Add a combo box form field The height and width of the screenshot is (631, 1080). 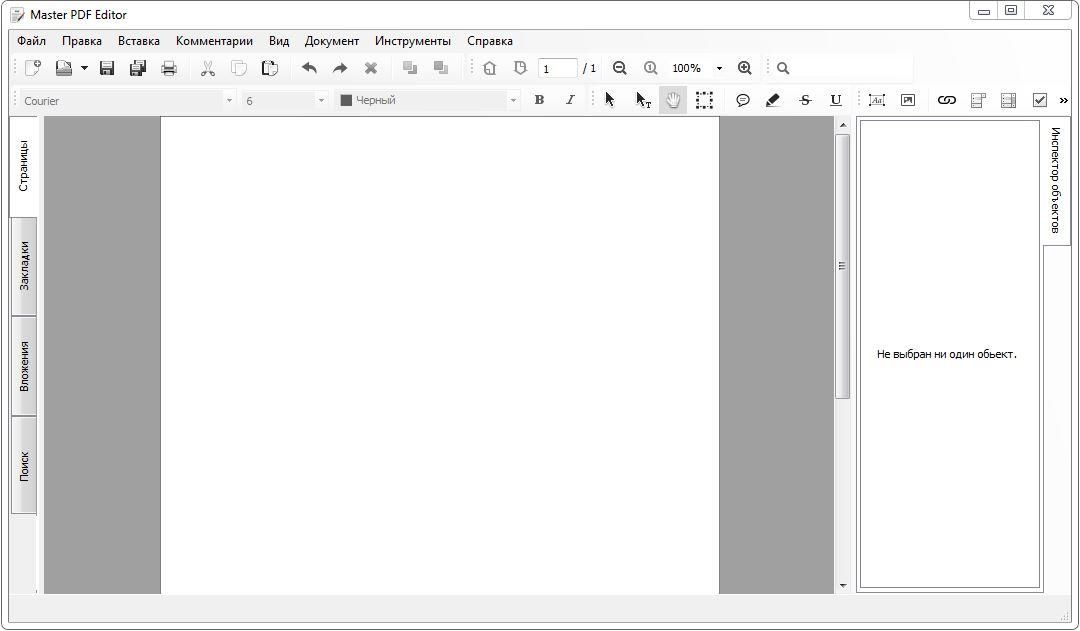(x=978, y=100)
